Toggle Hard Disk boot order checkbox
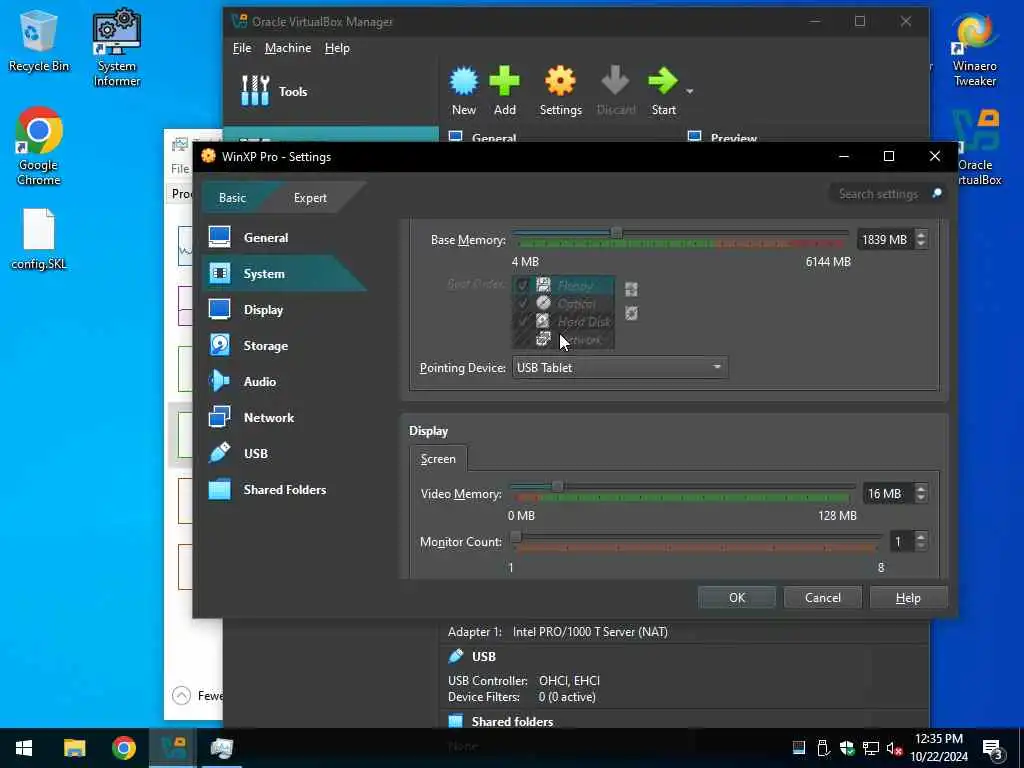This screenshot has width=1024, height=768. [522, 321]
